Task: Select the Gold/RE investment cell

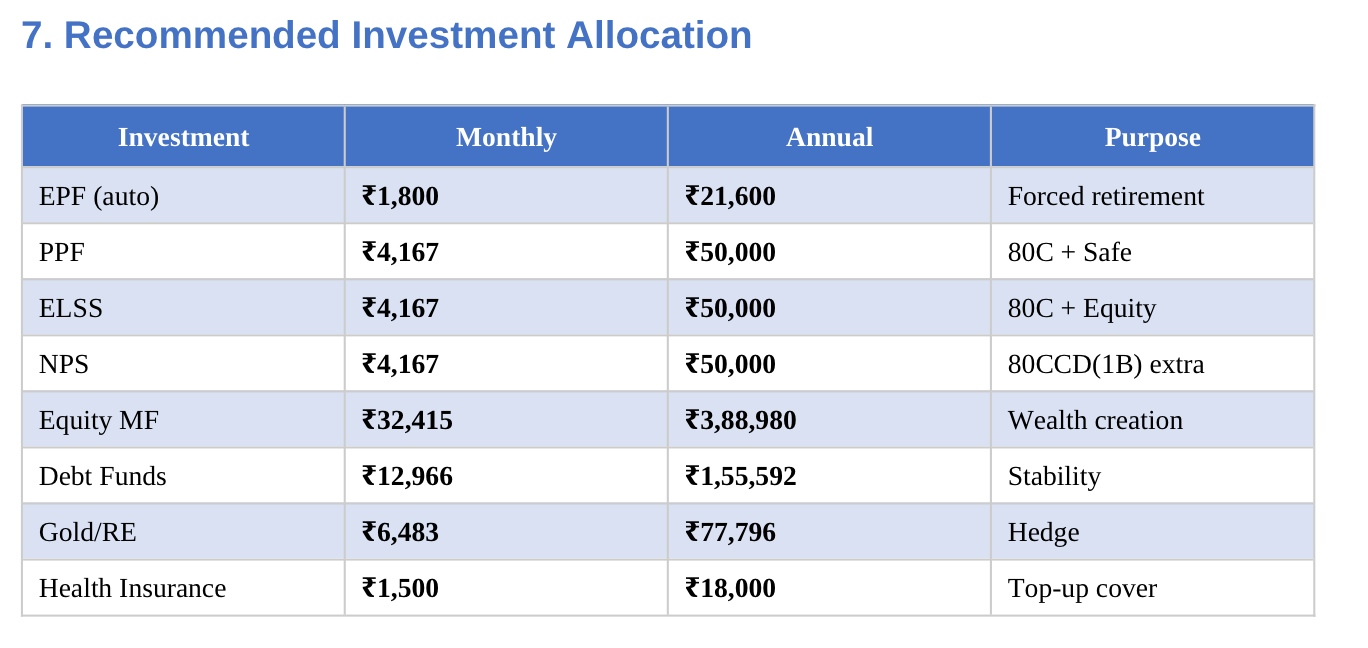Action: [x=88, y=532]
